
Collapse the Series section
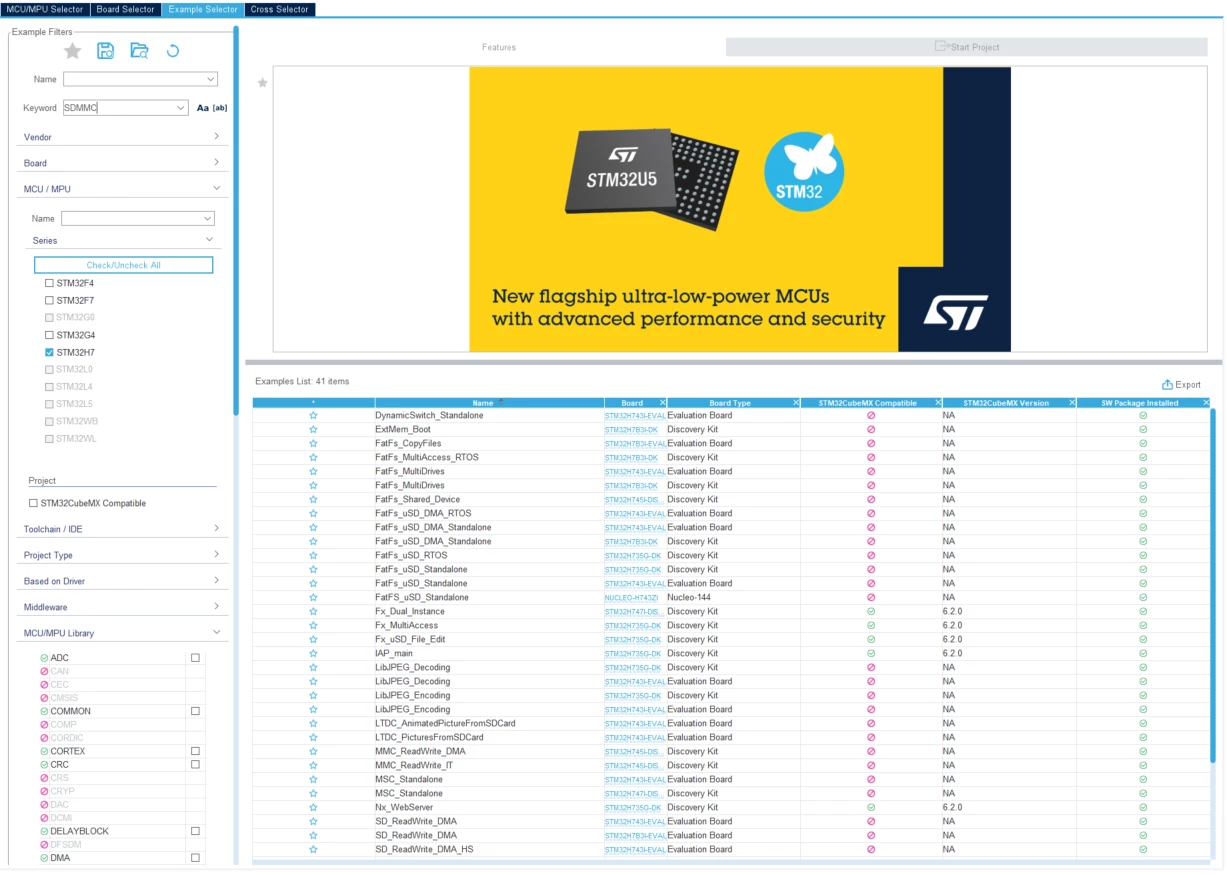(210, 240)
